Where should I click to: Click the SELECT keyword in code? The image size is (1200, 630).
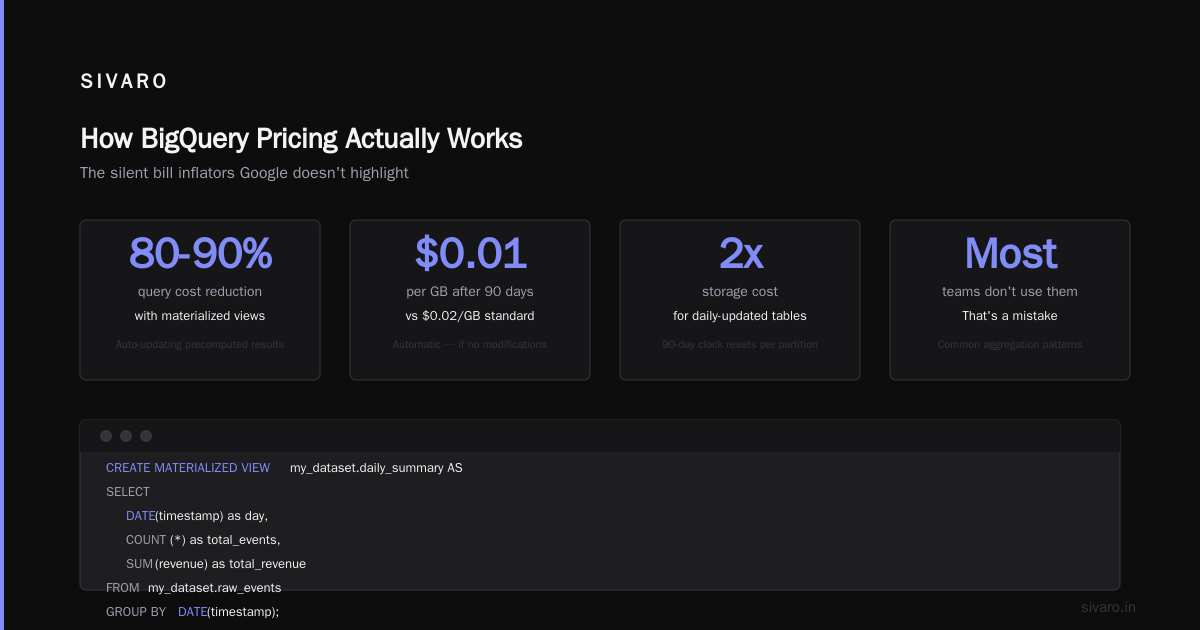(x=128, y=492)
